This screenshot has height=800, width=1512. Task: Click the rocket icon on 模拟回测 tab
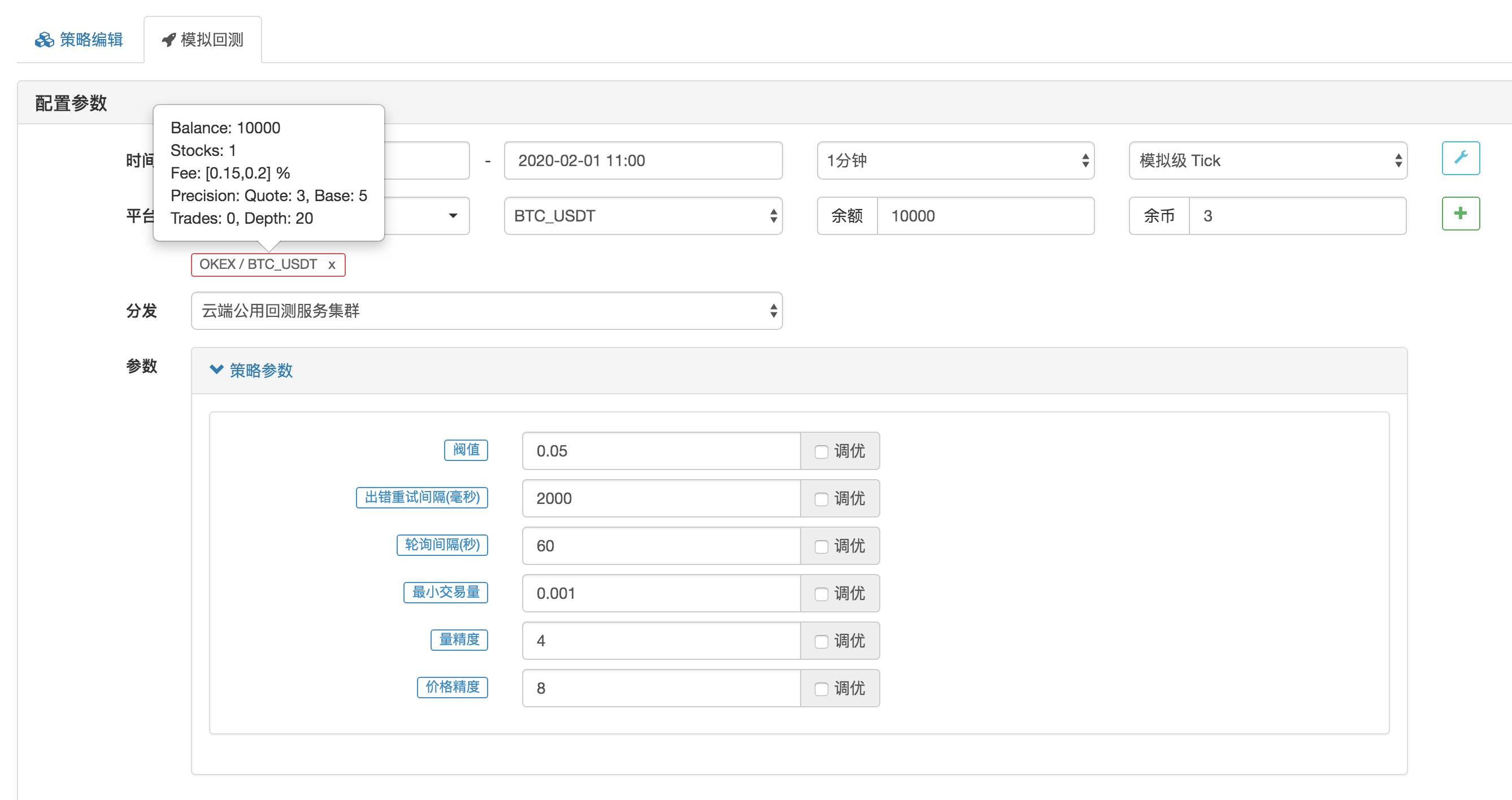[x=169, y=40]
